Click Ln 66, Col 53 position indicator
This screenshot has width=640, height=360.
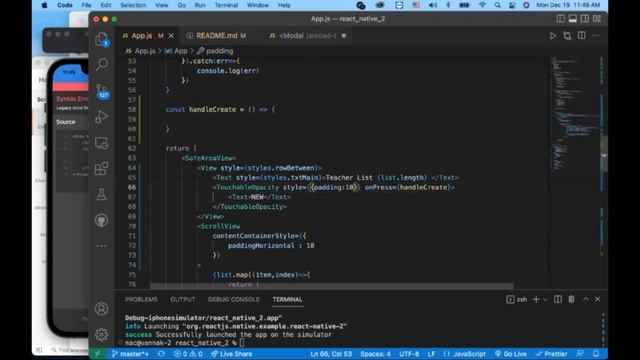331,353
